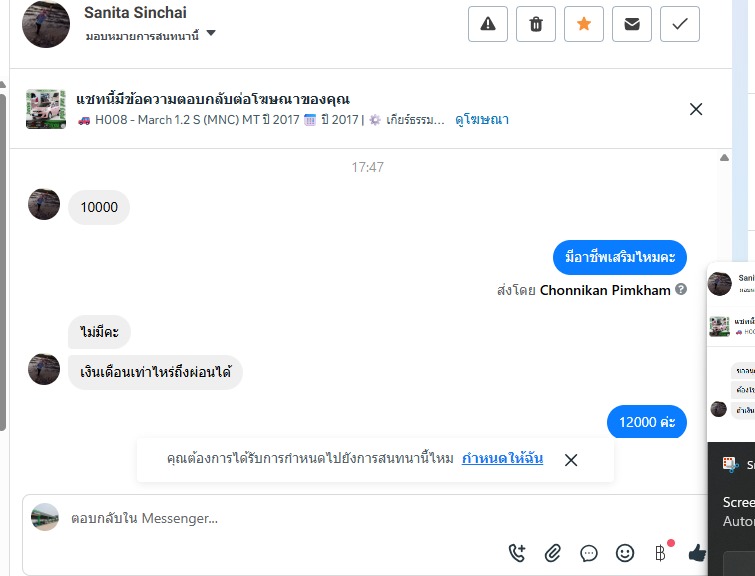Start a call with the phone icon

click(517, 552)
